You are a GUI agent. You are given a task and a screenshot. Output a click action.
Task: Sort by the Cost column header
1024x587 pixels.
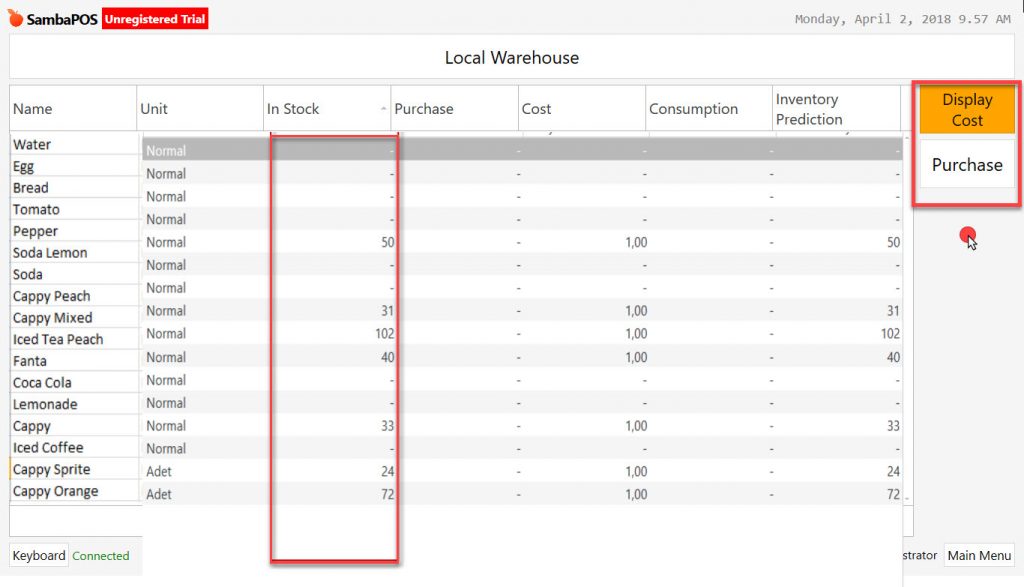coord(582,108)
